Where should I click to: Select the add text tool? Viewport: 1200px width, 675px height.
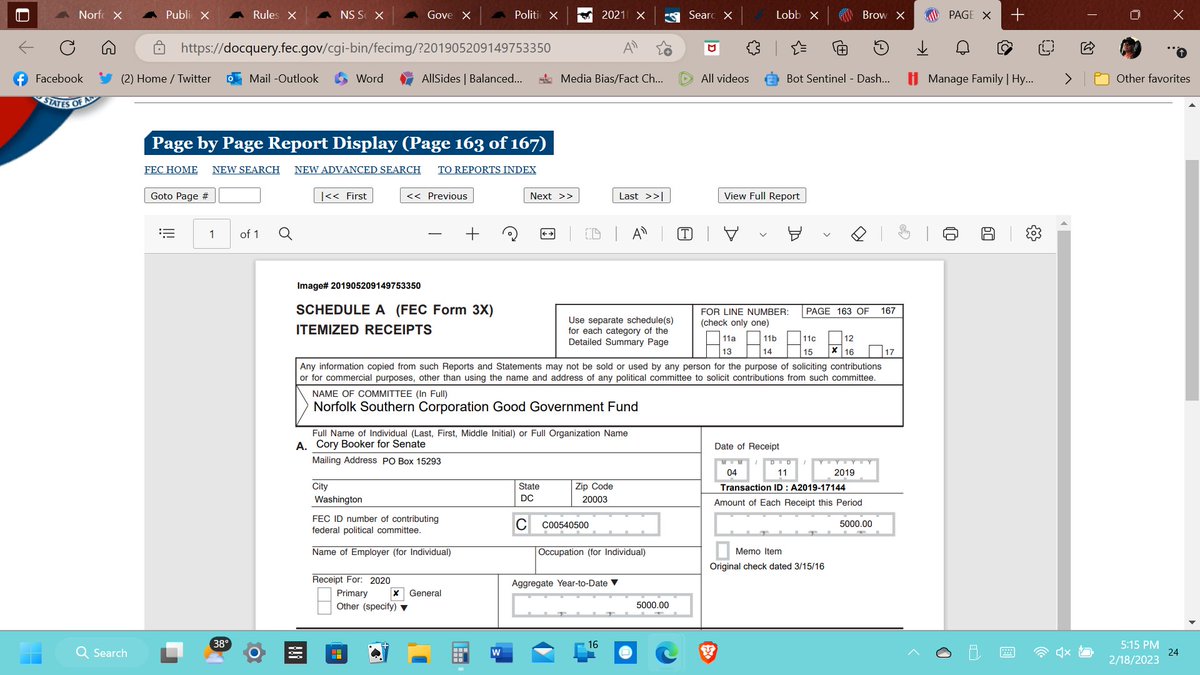(x=685, y=234)
